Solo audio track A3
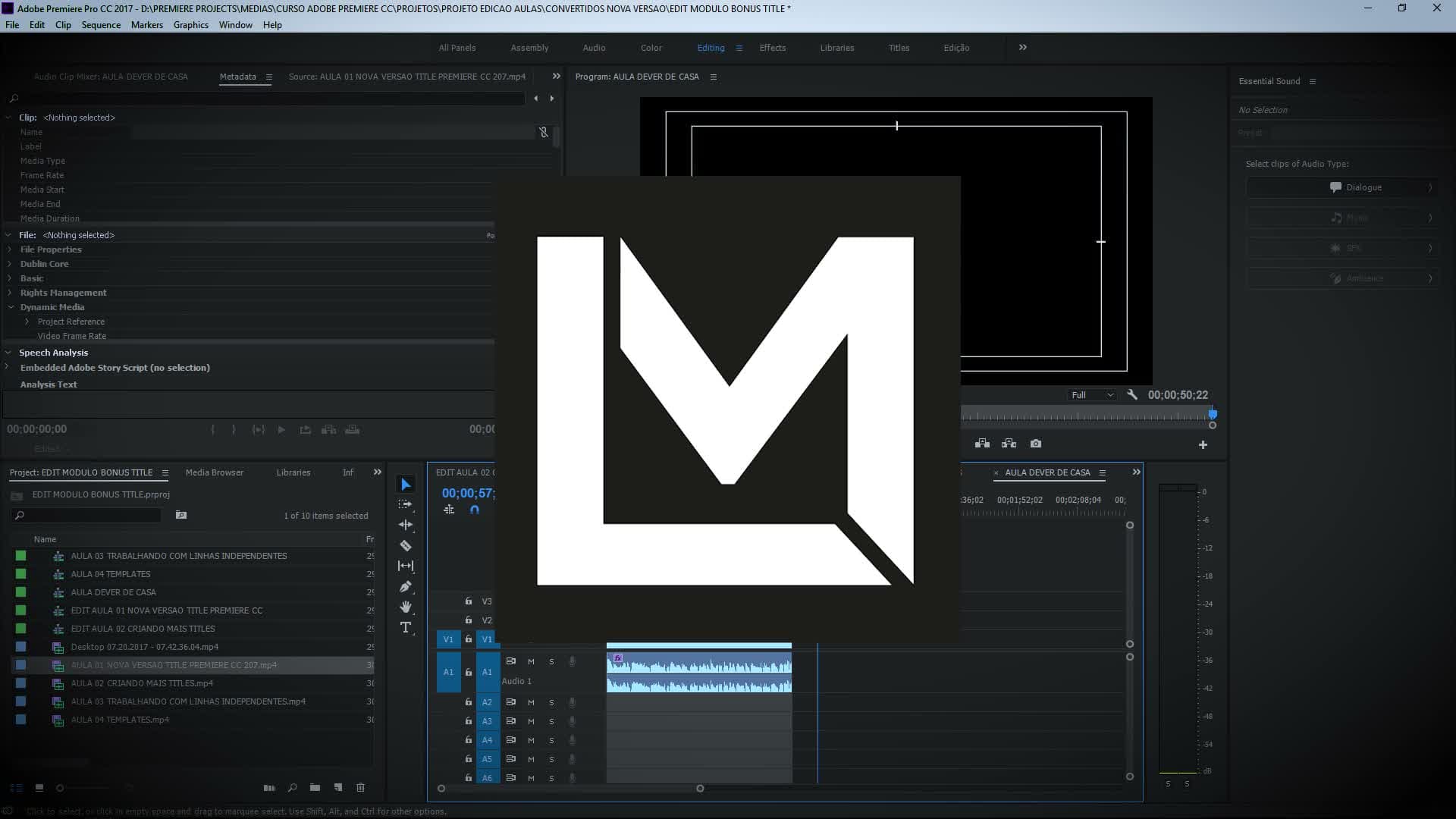This screenshot has height=819, width=1456. coord(551,721)
